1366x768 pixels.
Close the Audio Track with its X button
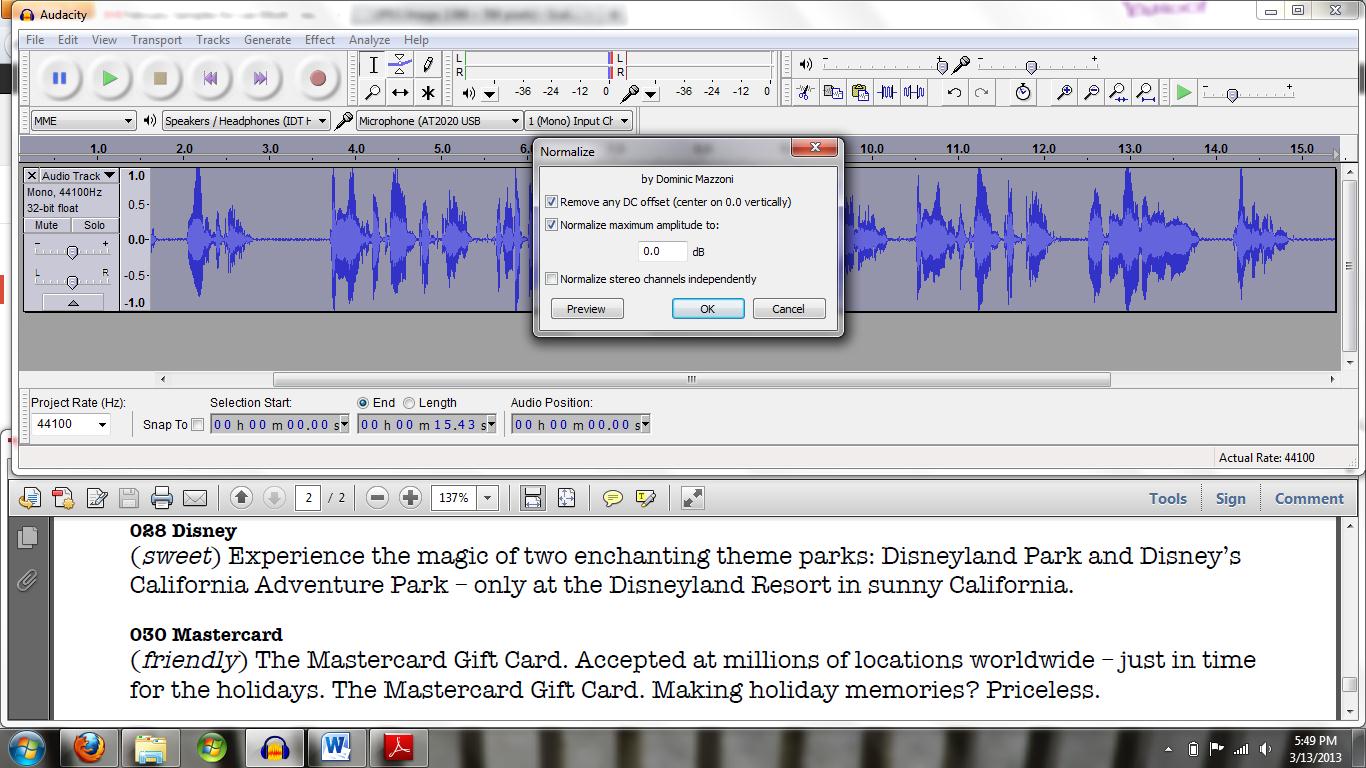click(x=32, y=176)
